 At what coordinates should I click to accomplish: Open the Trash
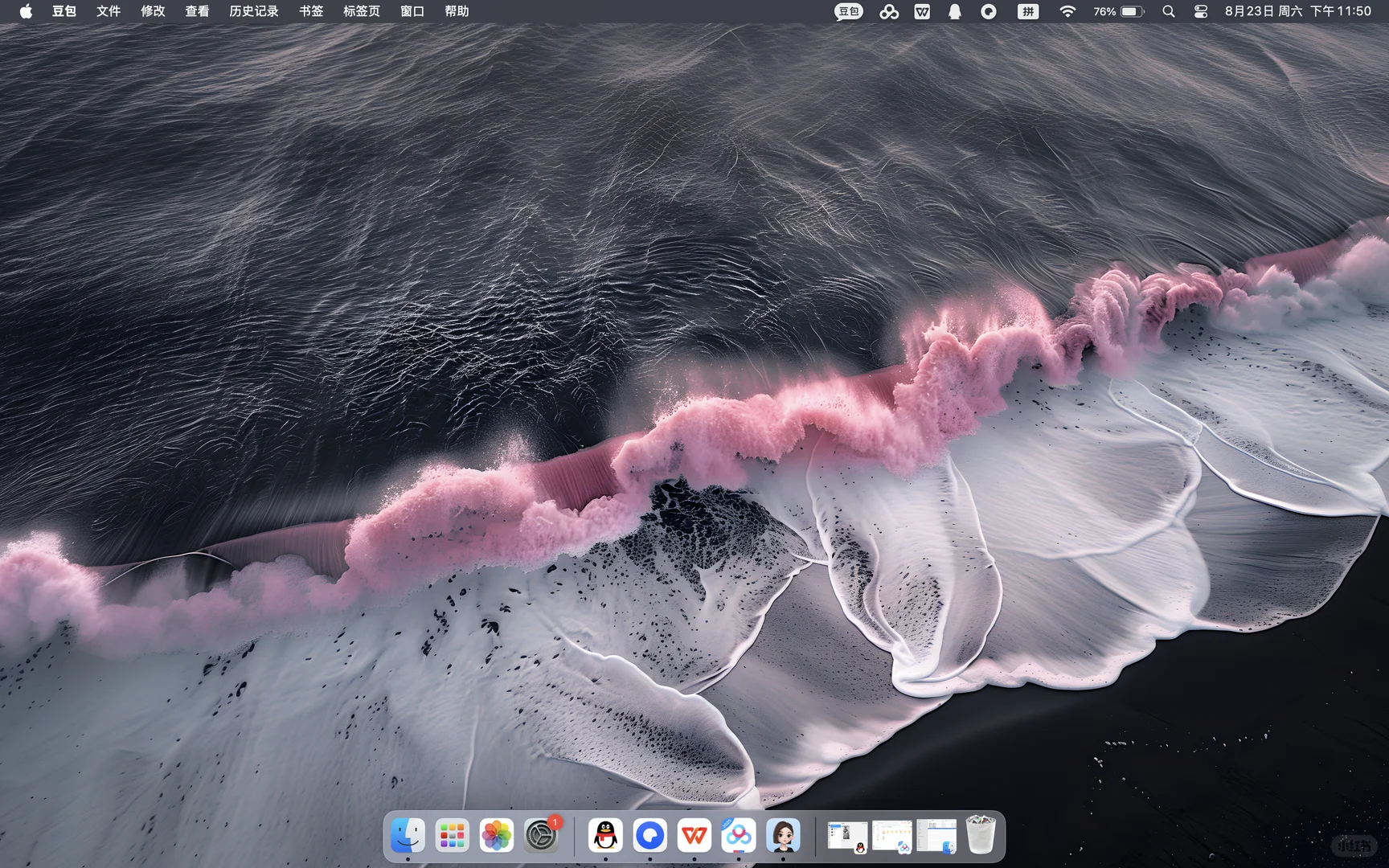click(x=981, y=835)
